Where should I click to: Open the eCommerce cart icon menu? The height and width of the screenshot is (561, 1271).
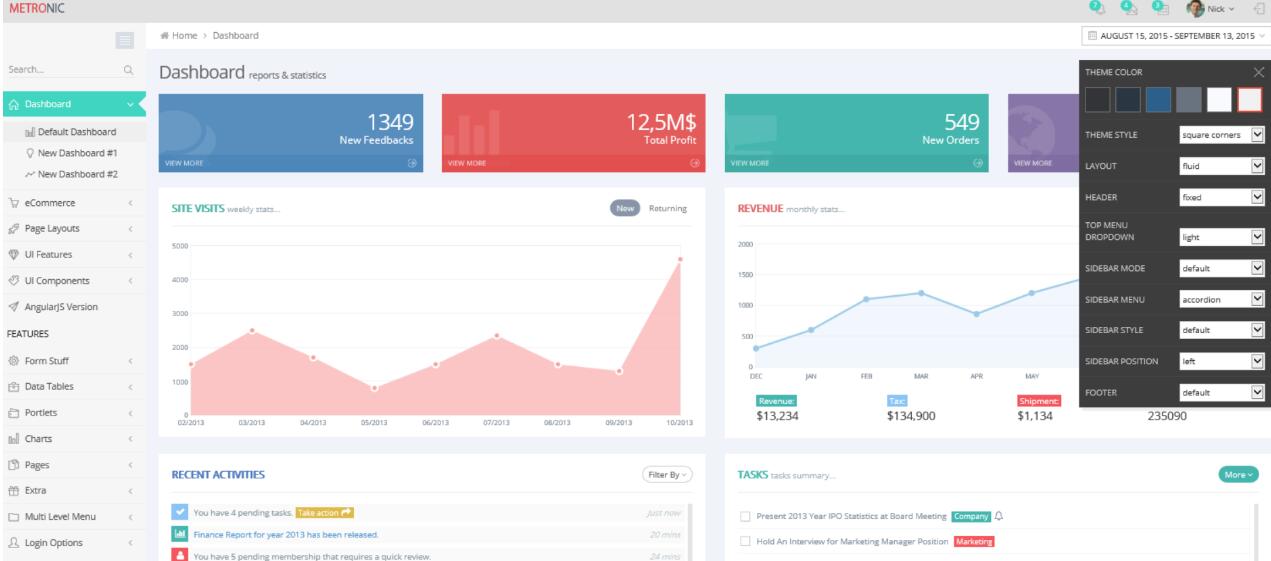point(14,203)
